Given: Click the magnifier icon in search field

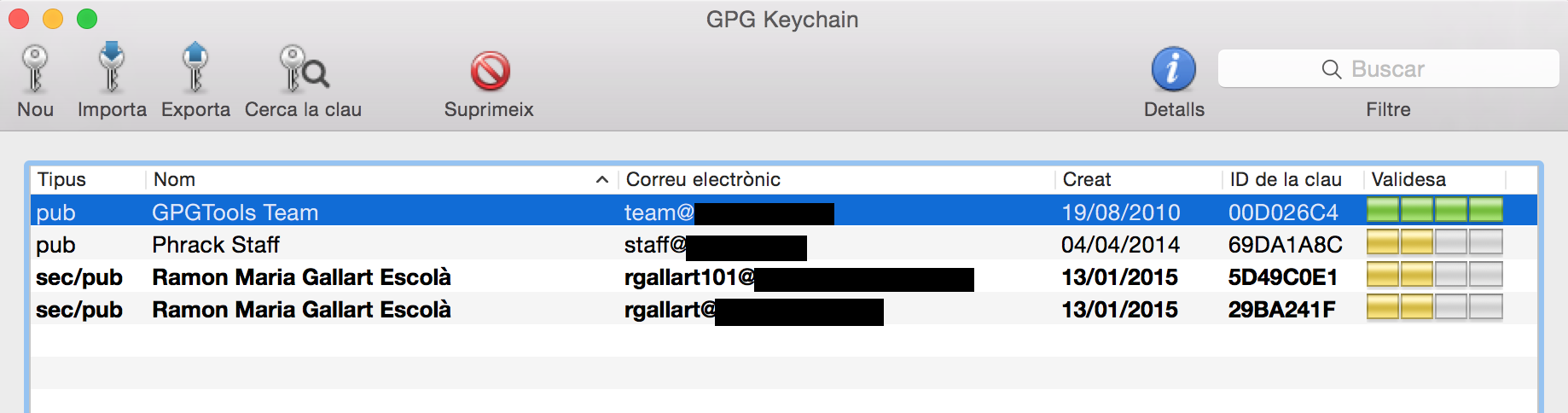Looking at the screenshot, I should [1331, 69].
